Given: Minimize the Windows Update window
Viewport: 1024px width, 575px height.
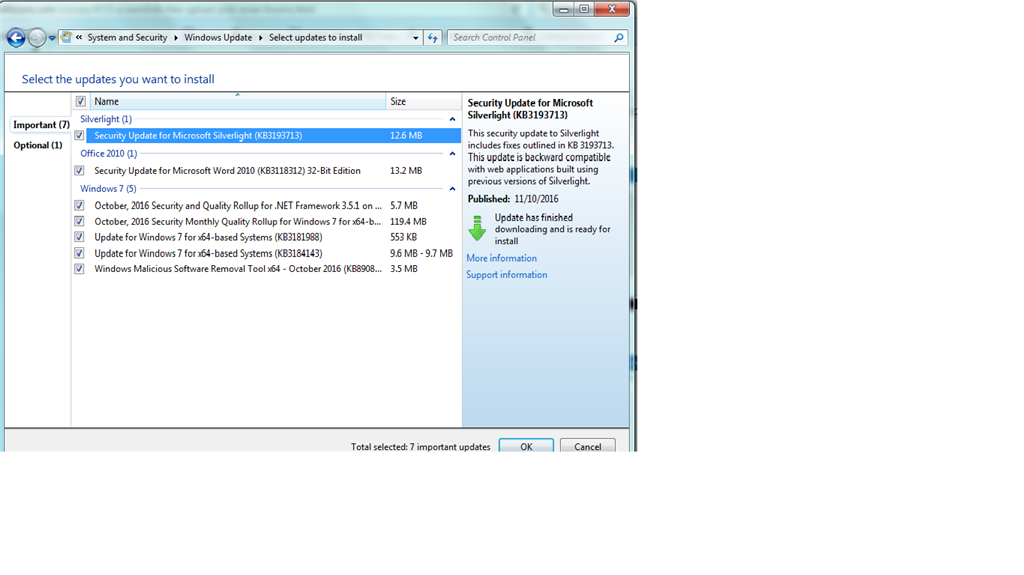Looking at the screenshot, I should tap(564, 9).
